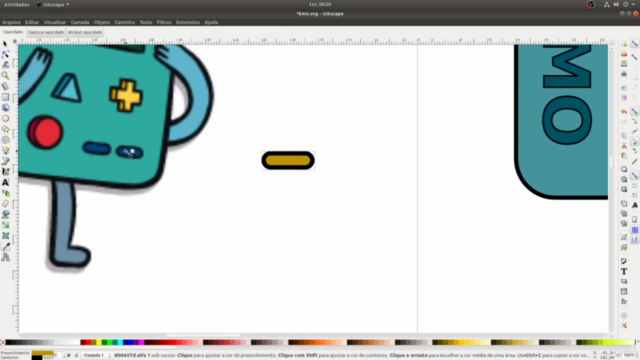This screenshot has height=360, width=640.
Task: Select the Spray tool
Action: pos(5,193)
